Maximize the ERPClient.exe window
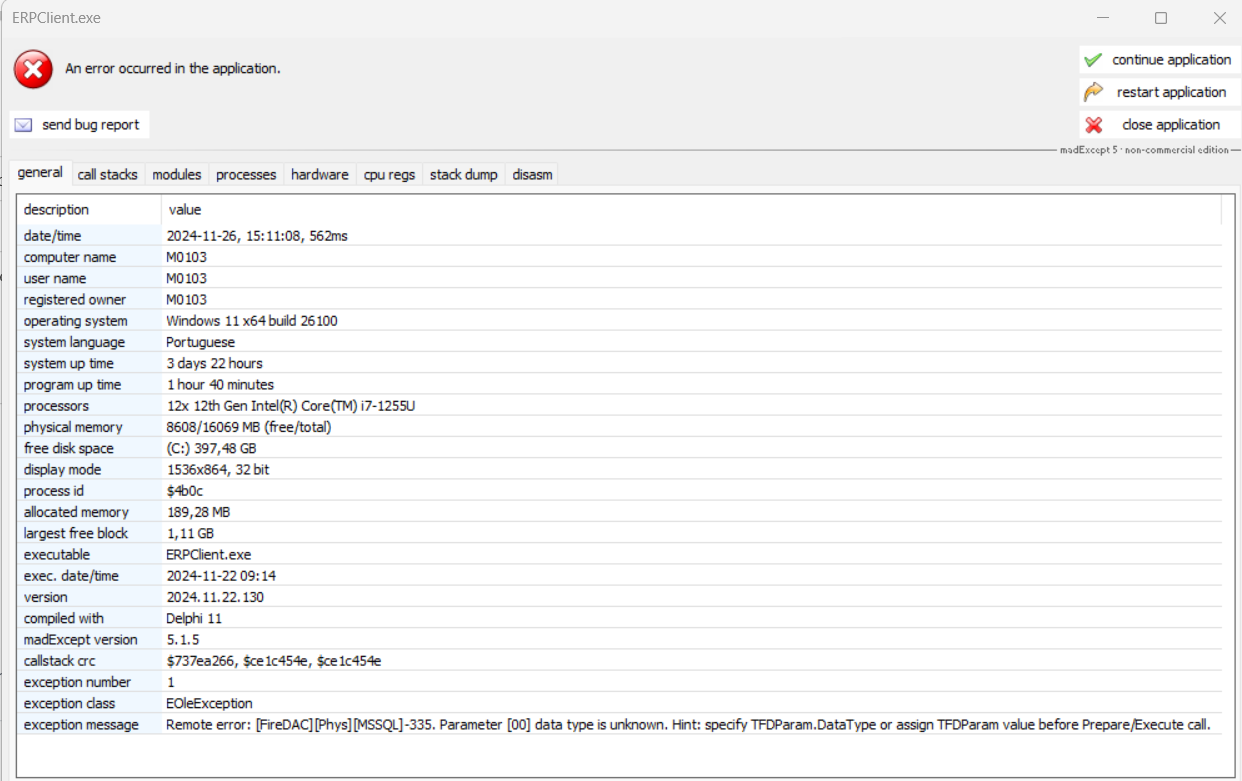Image resolution: width=1242 pixels, height=781 pixels. [x=1161, y=18]
